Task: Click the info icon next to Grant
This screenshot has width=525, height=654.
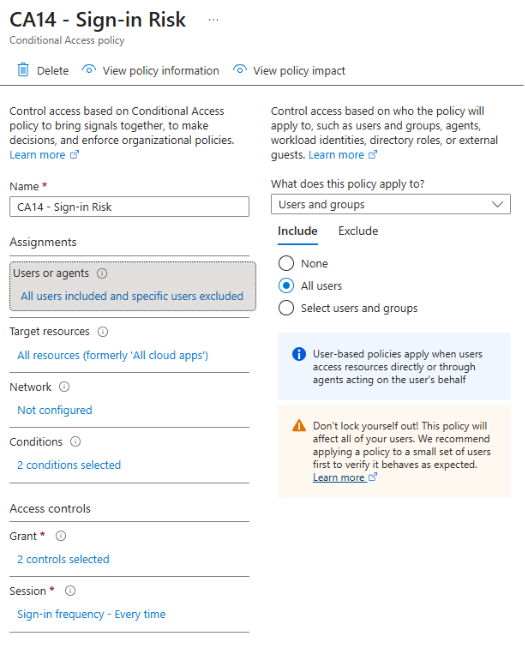Action: click(x=61, y=536)
